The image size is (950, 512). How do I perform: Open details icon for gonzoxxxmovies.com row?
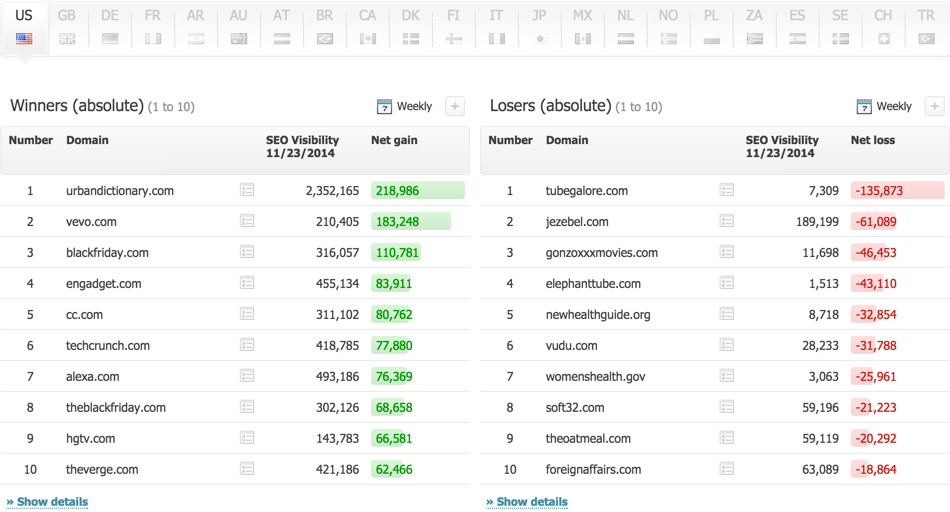726,252
